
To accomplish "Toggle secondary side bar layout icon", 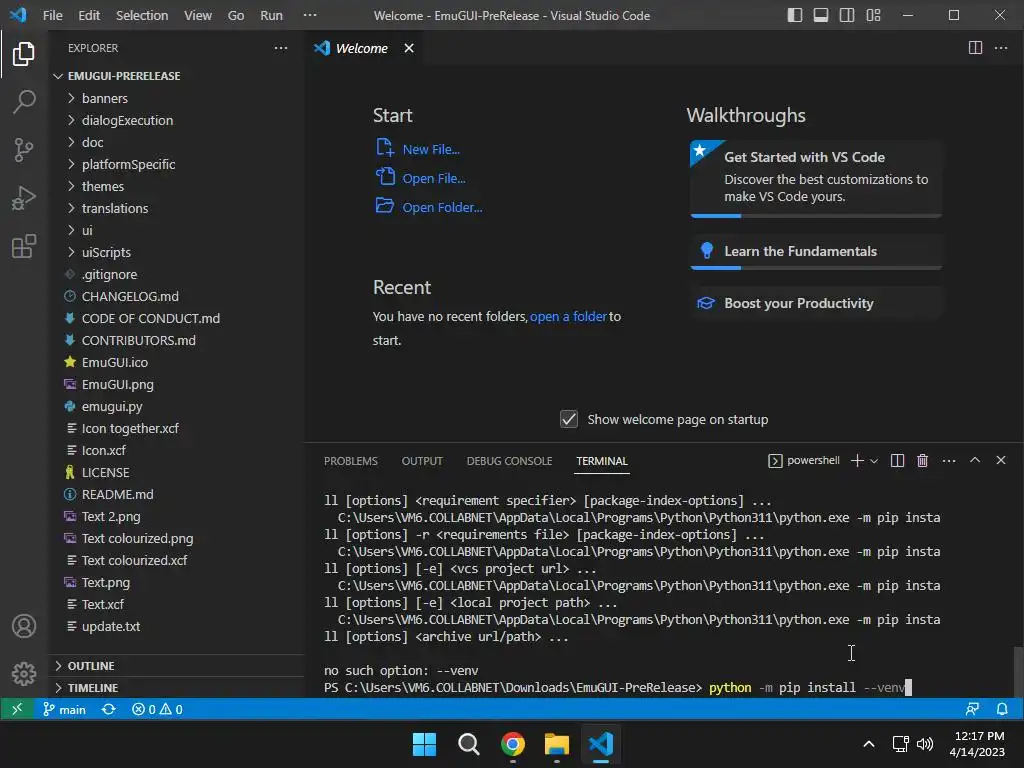I will (x=847, y=15).
